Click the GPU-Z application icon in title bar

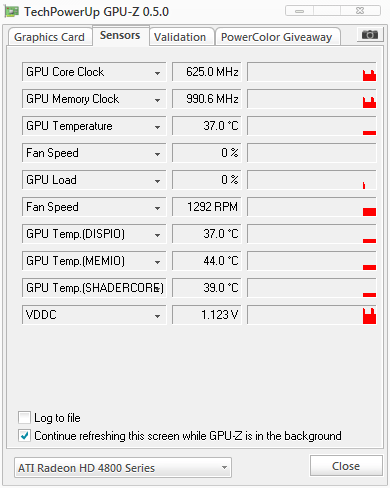(x=11, y=12)
